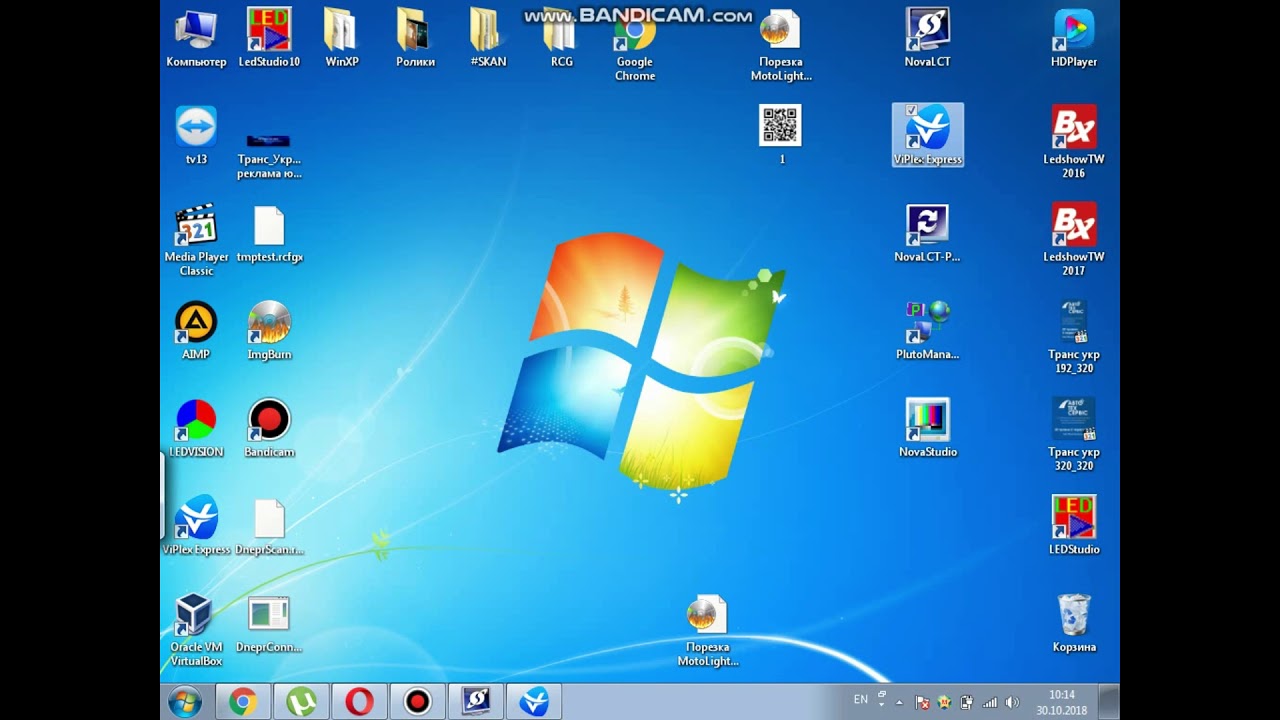
Task: Click the LEDVISION desktop shortcut
Action: click(196, 428)
